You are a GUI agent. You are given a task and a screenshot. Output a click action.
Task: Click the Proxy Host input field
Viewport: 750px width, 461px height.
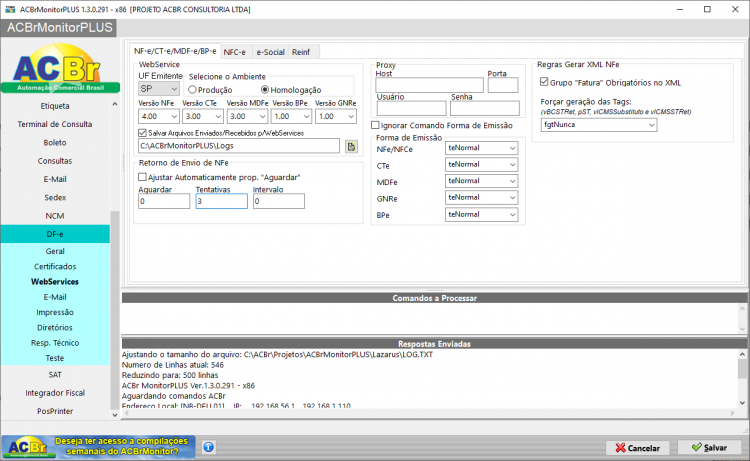(430, 85)
